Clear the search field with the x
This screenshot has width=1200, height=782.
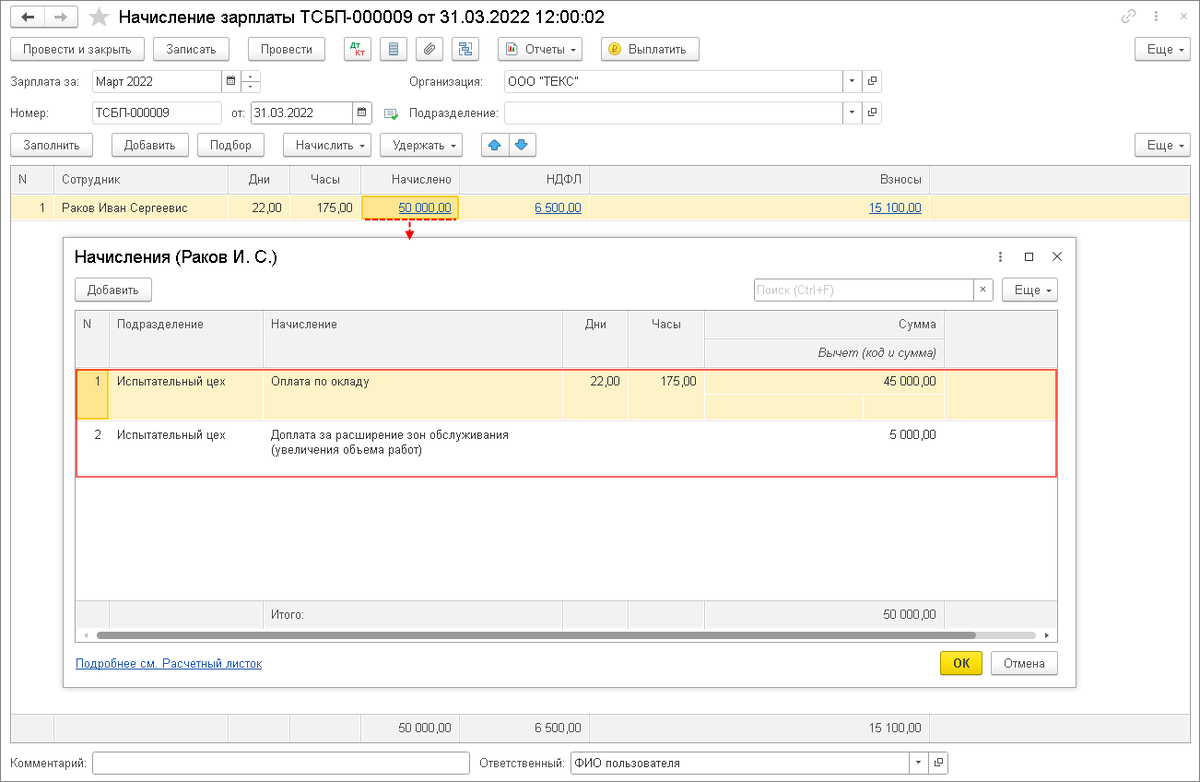pyautogui.click(x=983, y=290)
